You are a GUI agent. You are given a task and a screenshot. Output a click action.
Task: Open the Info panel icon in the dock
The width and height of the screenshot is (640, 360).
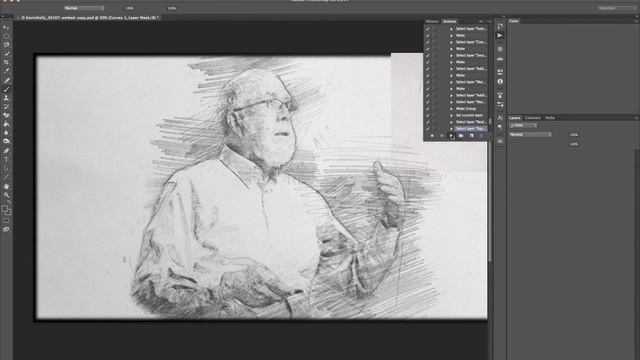pyautogui.click(x=500, y=82)
